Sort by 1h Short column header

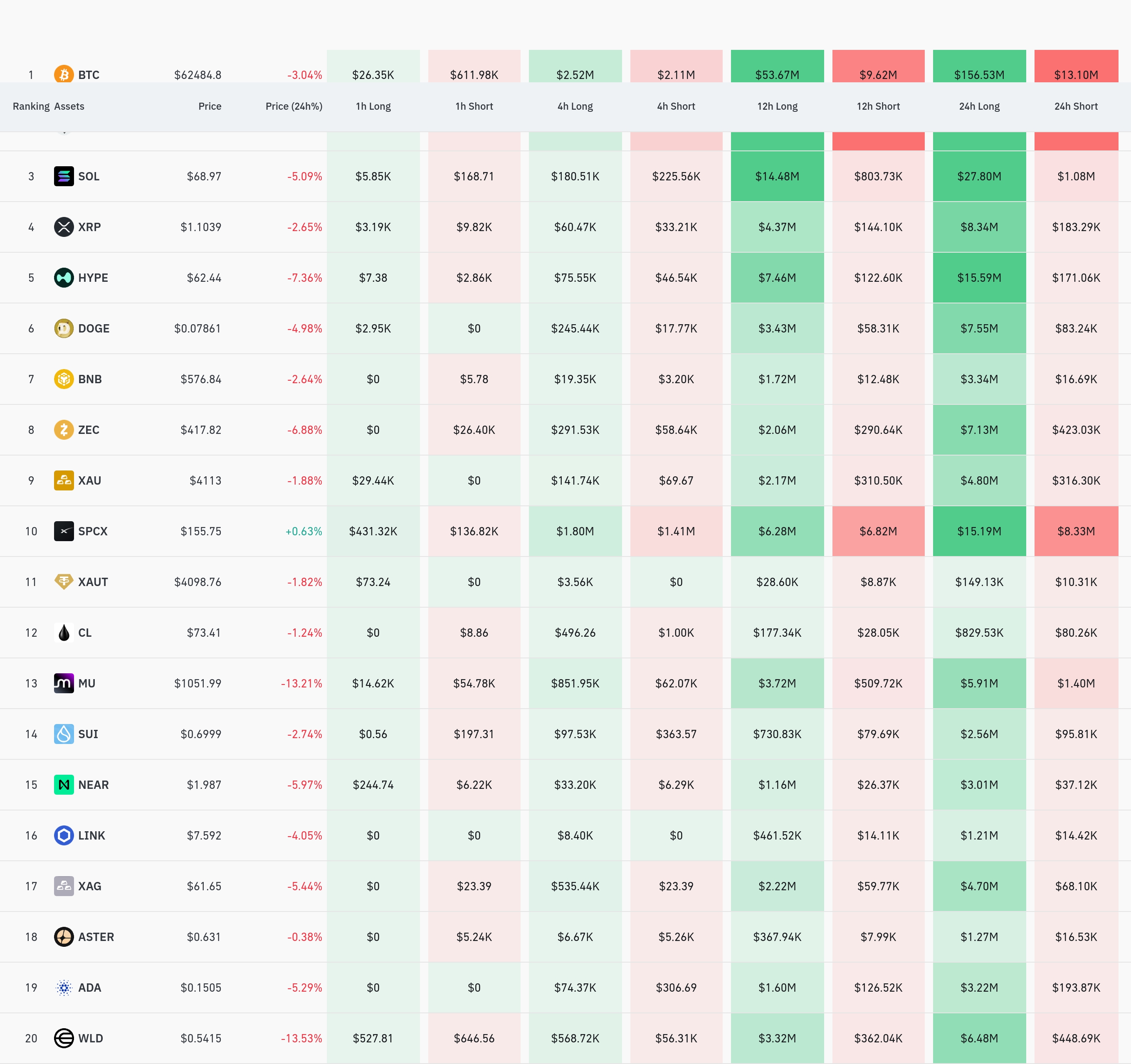pos(474,106)
